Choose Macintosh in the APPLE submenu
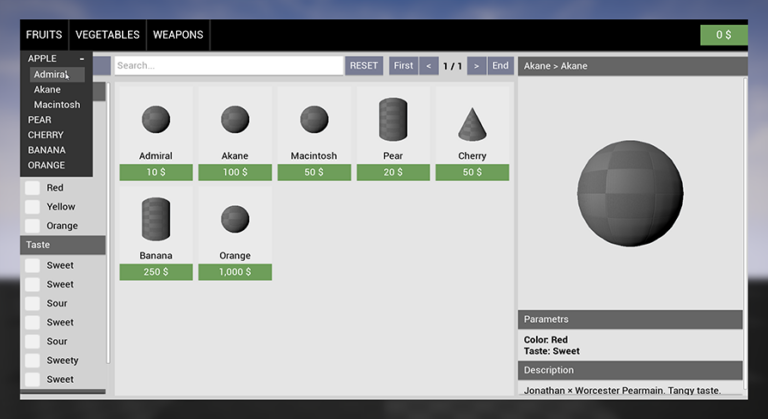Image resolution: width=768 pixels, height=419 pixels. click(x=57, y=105)
